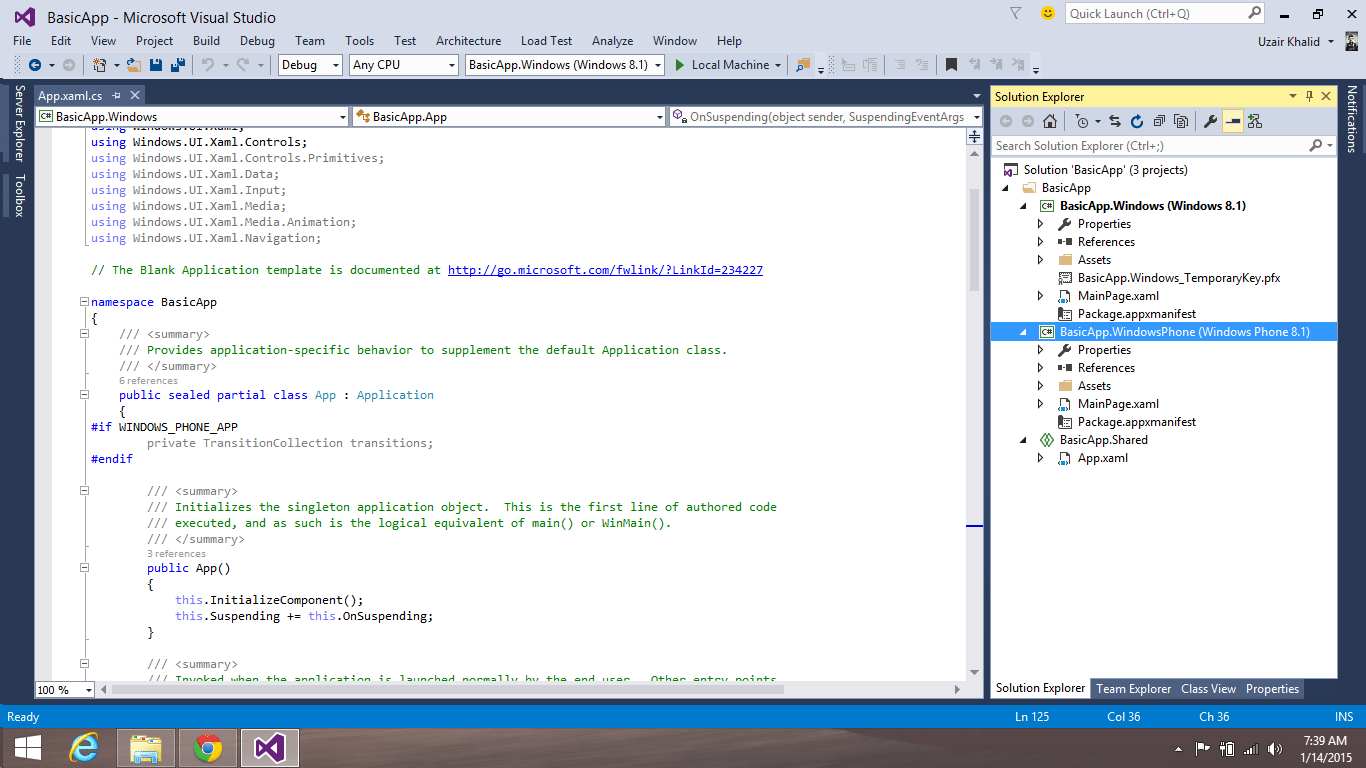Expand the App.xaml node in BasicApp.Shared

point(1041,458)
